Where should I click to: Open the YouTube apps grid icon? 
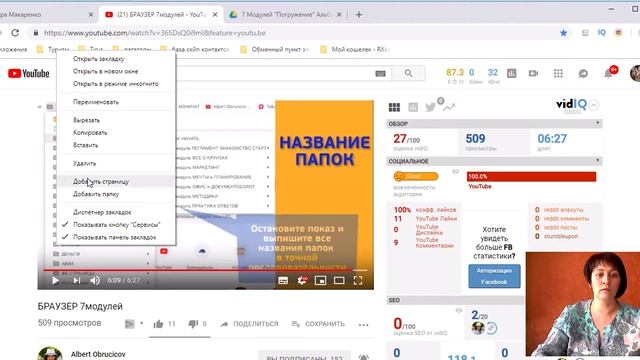point(558,73)
